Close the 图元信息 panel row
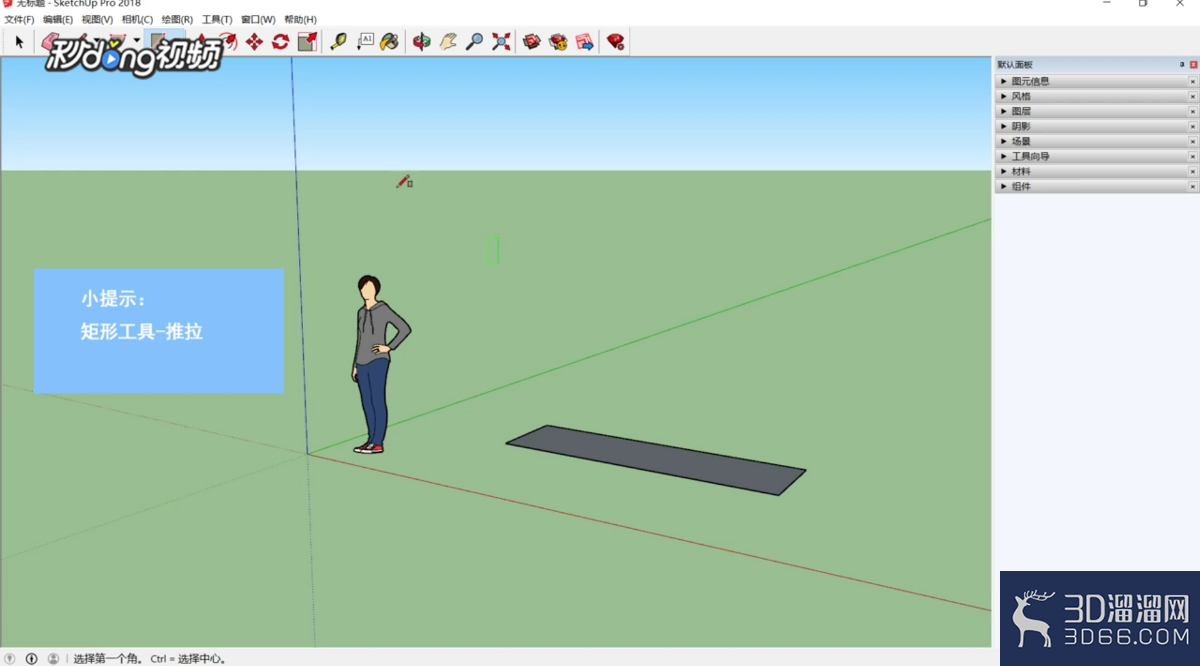The height and width of the screenshot is (666, 1200). (x=1193, y=81)
